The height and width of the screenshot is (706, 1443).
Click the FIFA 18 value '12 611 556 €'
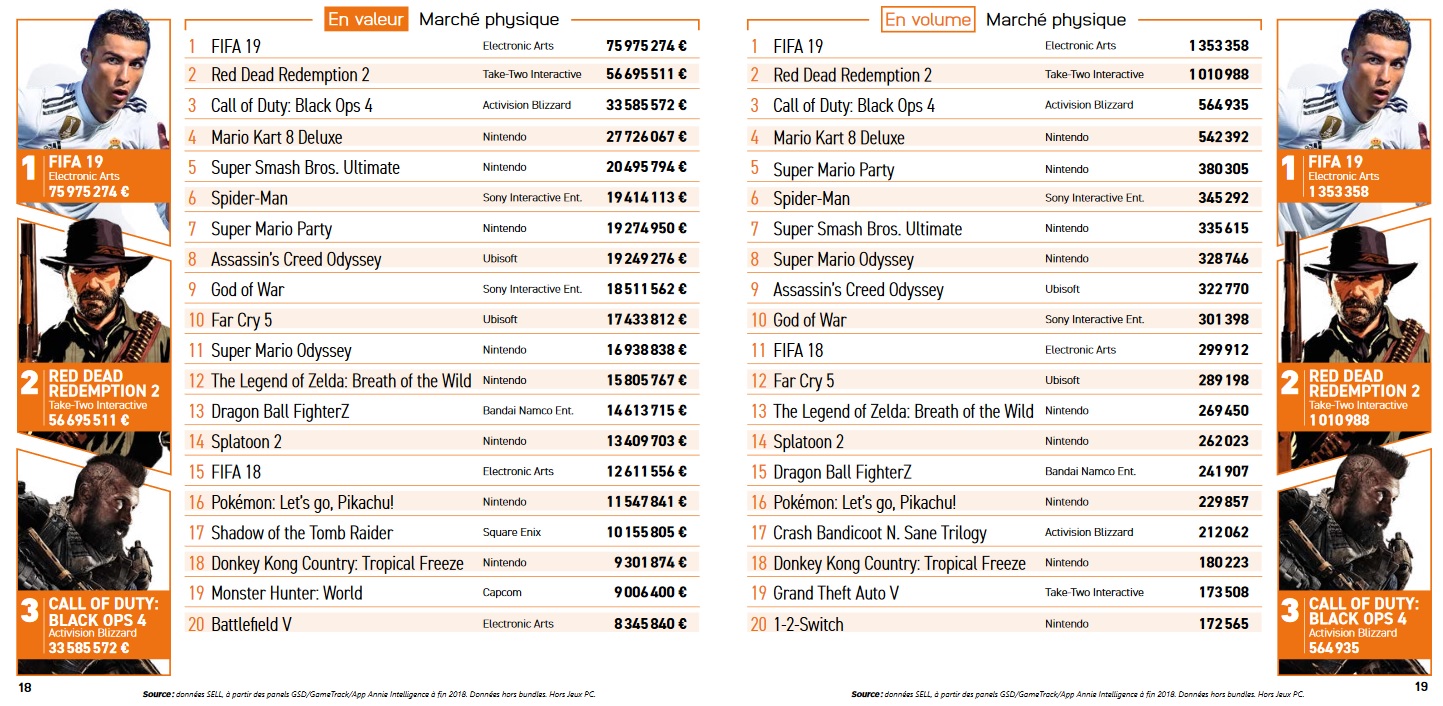pos(646,471)
